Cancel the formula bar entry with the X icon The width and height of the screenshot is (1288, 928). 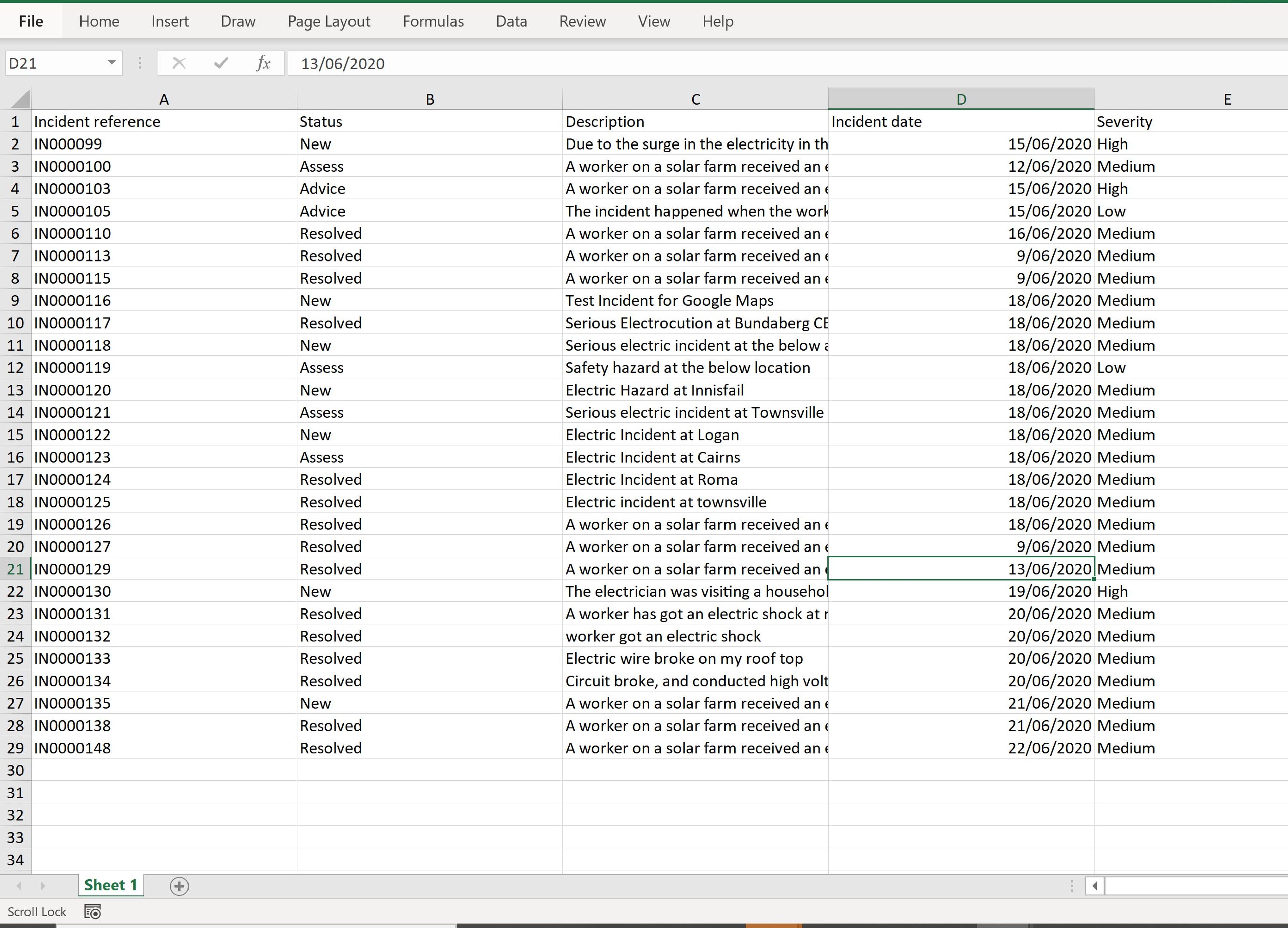pyautogui.click(x=179, y=63)
